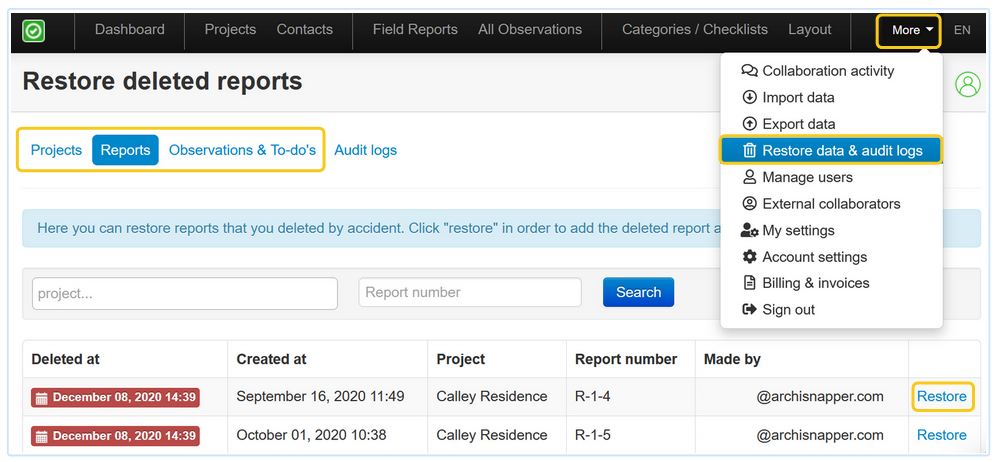Restore report R-1-5
Screen dimensions: 996x462
coord(941,435)
